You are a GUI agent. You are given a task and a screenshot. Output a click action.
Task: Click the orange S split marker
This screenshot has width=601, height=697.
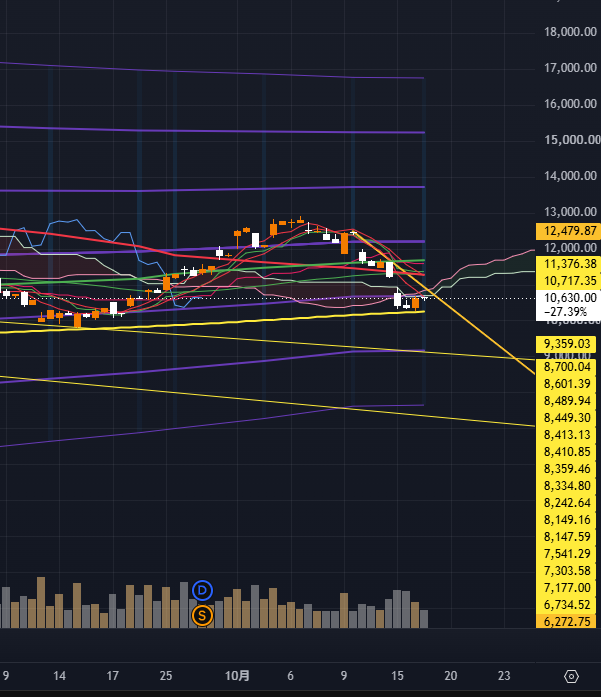click(x=202, y=616)
